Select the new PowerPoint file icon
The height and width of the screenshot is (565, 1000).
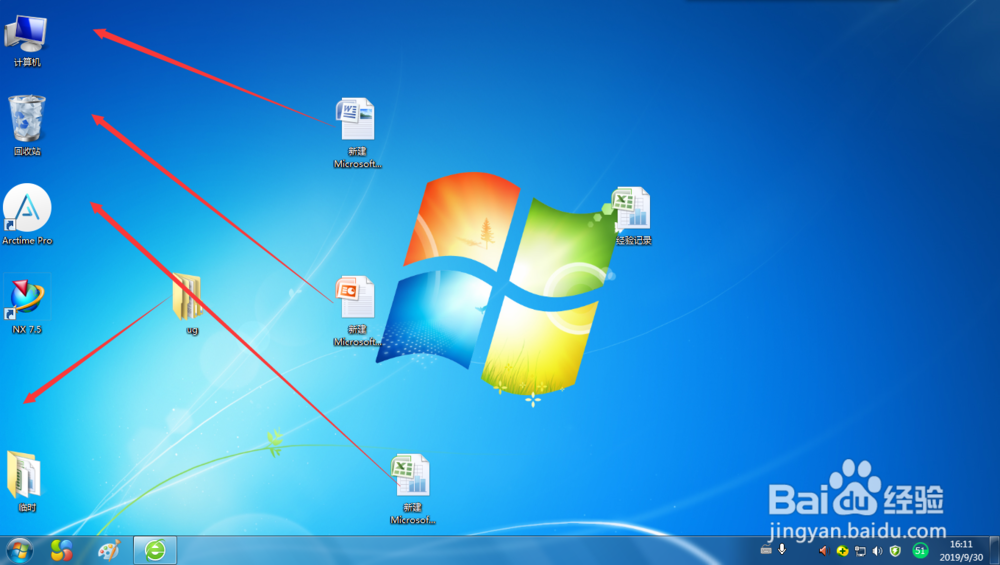(357, 311)
